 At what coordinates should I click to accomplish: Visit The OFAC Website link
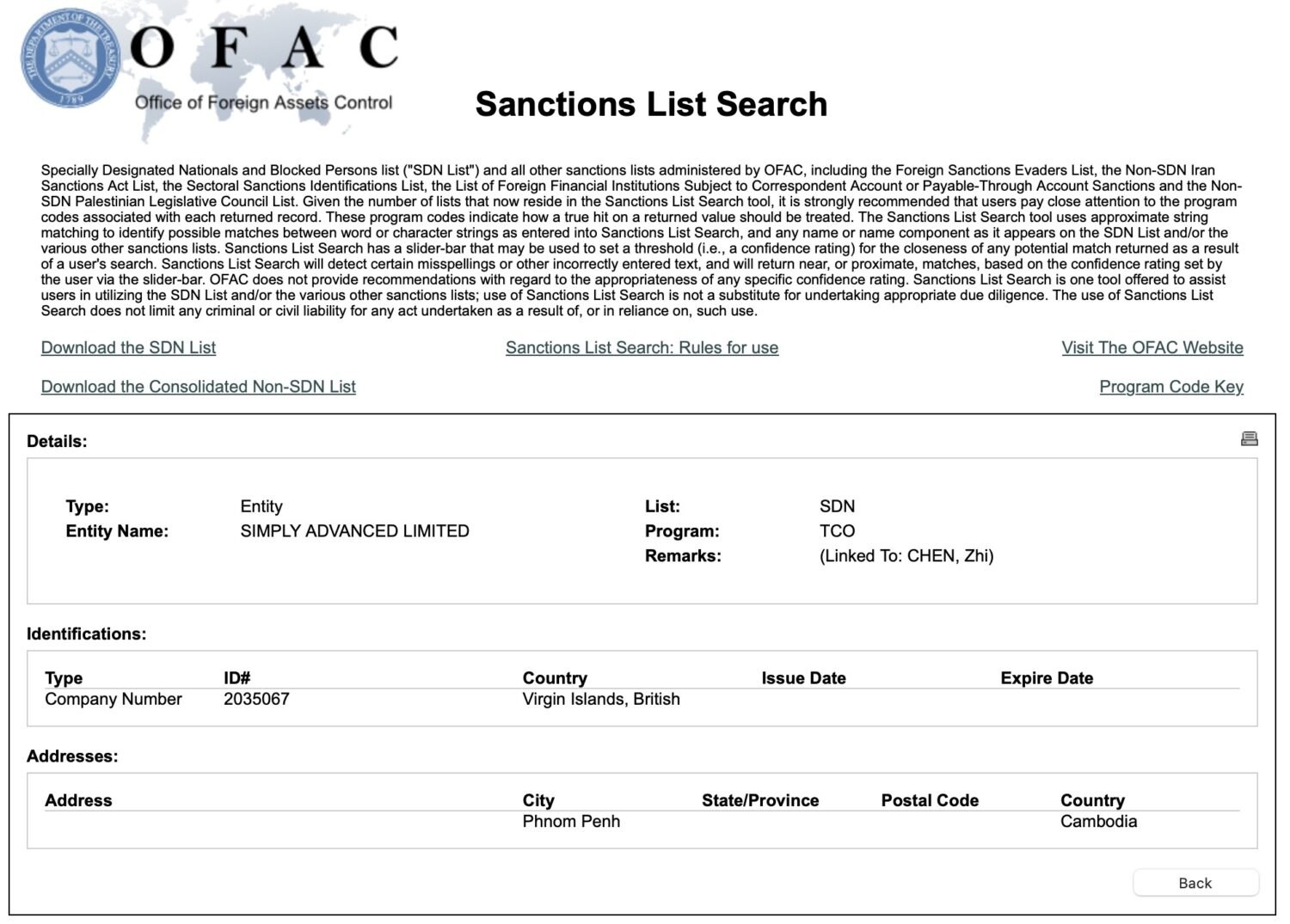pyautogui.click(x=1152, y=347)
